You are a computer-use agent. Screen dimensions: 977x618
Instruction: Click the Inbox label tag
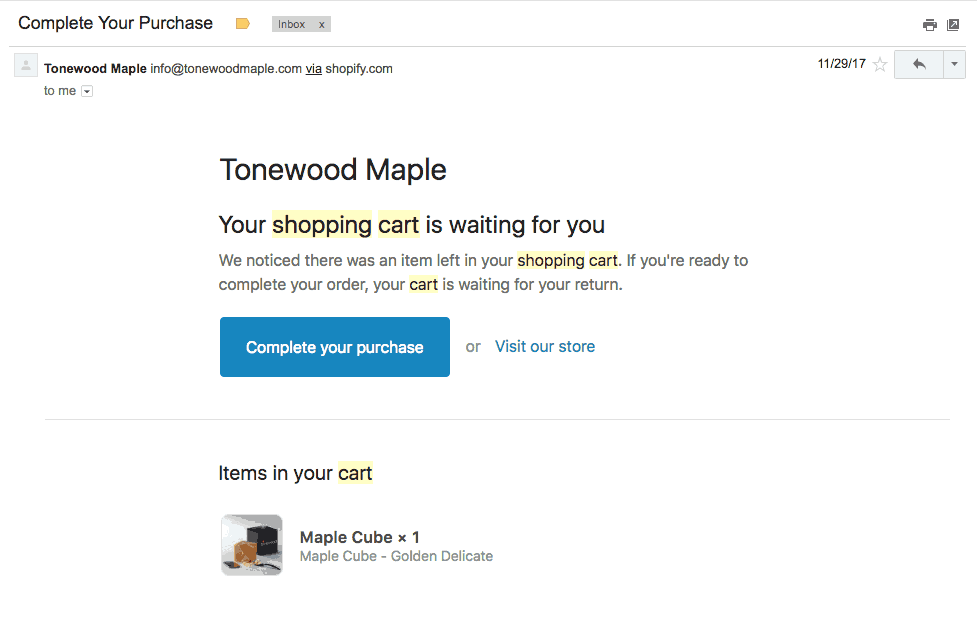[292, 25]
